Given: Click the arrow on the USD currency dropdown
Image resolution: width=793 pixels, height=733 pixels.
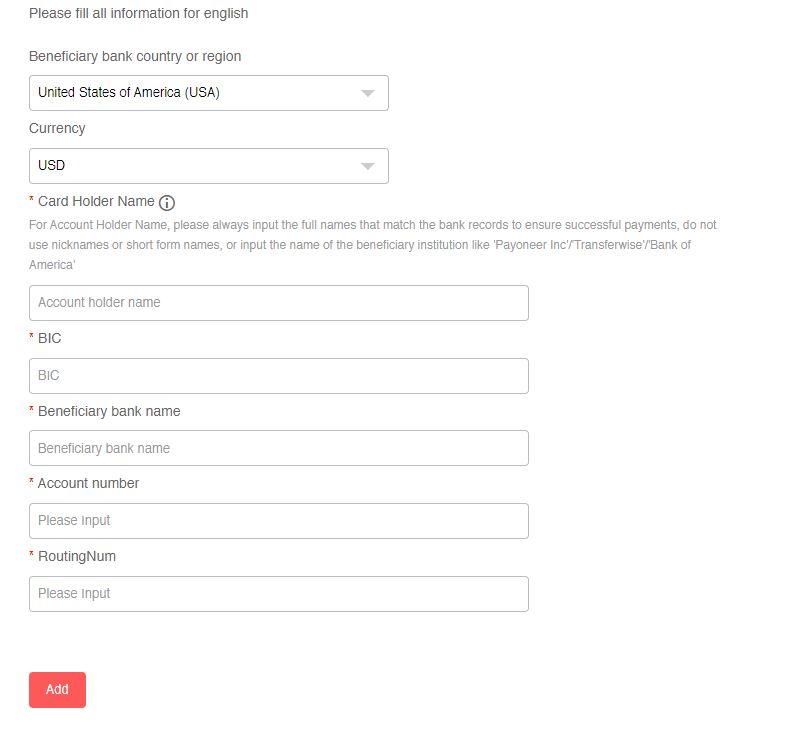Looking at the screenshot, I should (x=367, y=166).
